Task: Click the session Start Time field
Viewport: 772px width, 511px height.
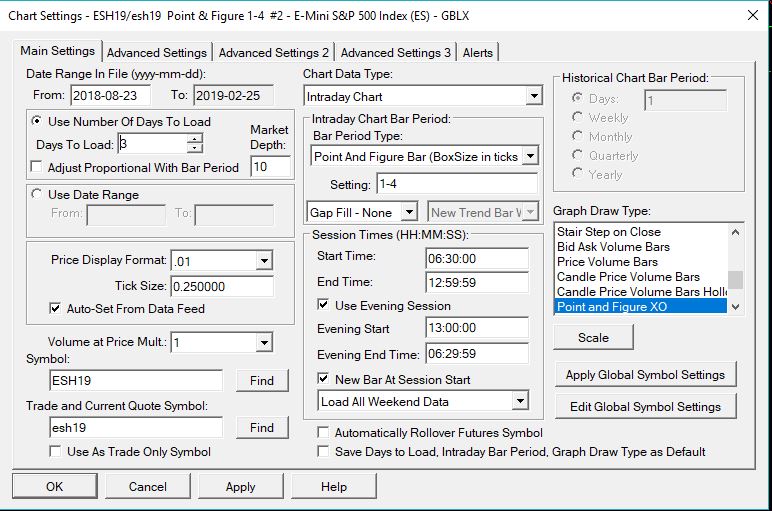Action: (477, 258)
